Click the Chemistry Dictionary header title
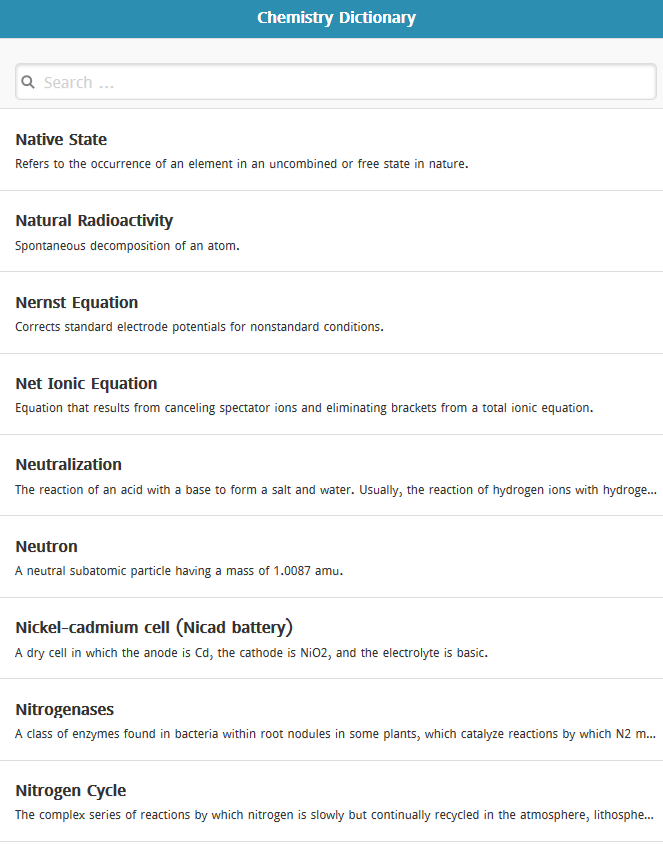This screenshot has height=851, width=663. 336,18
